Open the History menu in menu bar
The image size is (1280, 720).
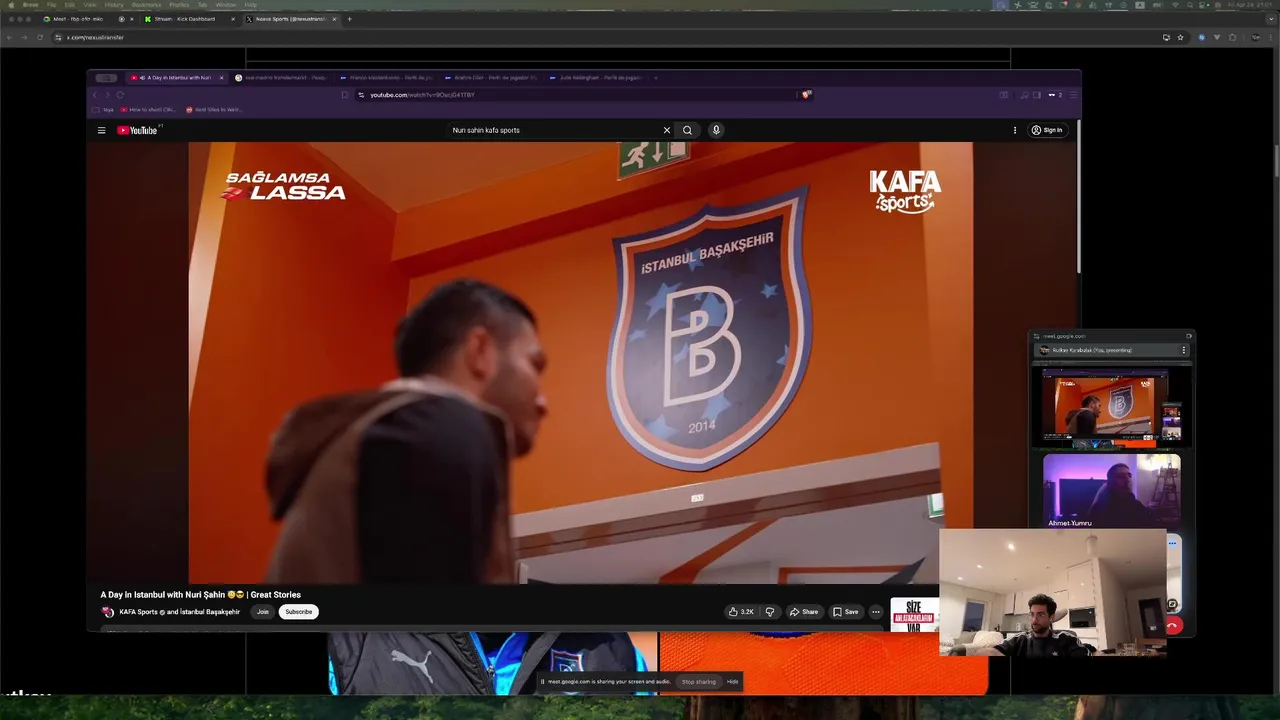pos(114,5)
